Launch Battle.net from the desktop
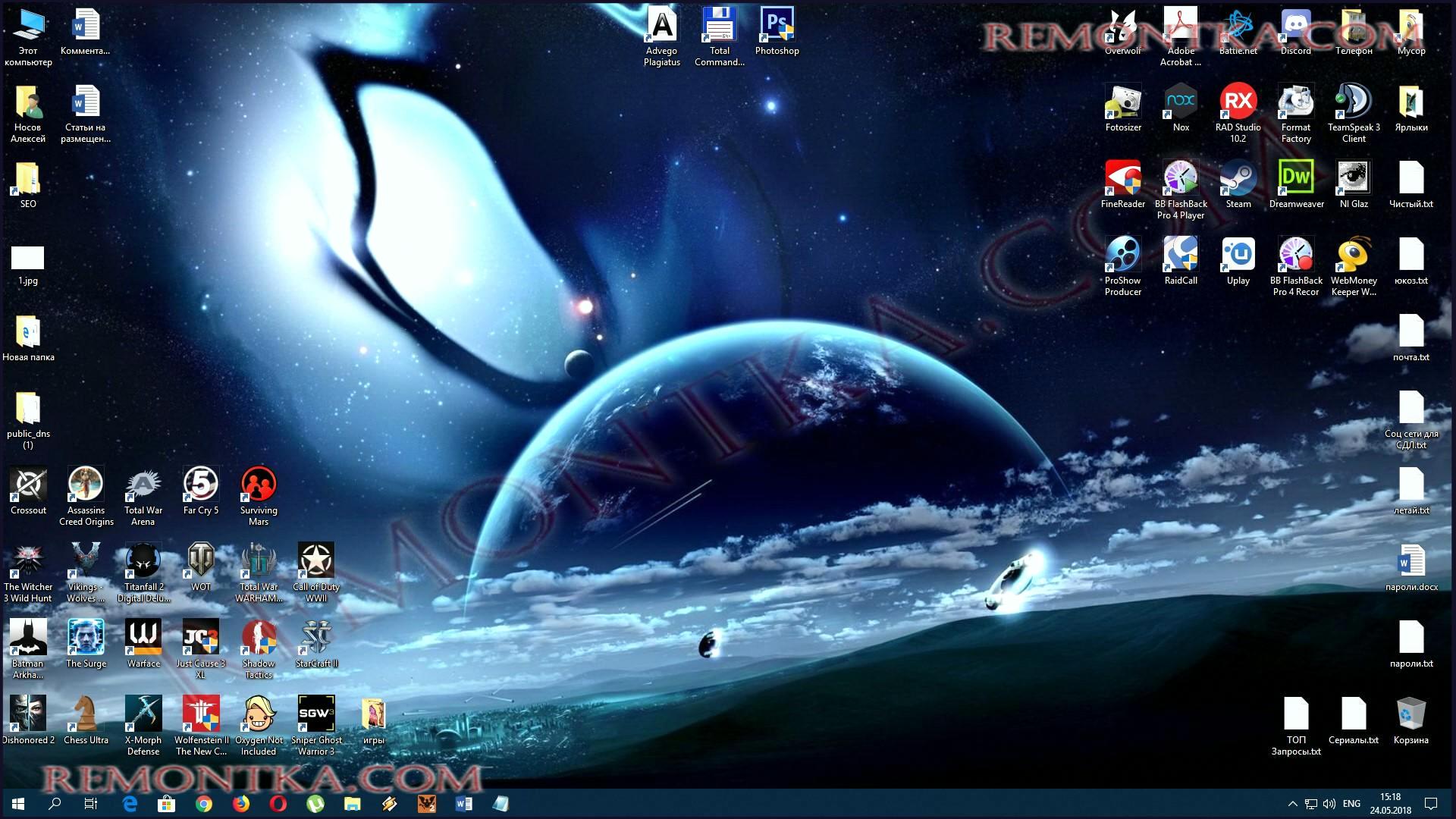 [1238, 32]
